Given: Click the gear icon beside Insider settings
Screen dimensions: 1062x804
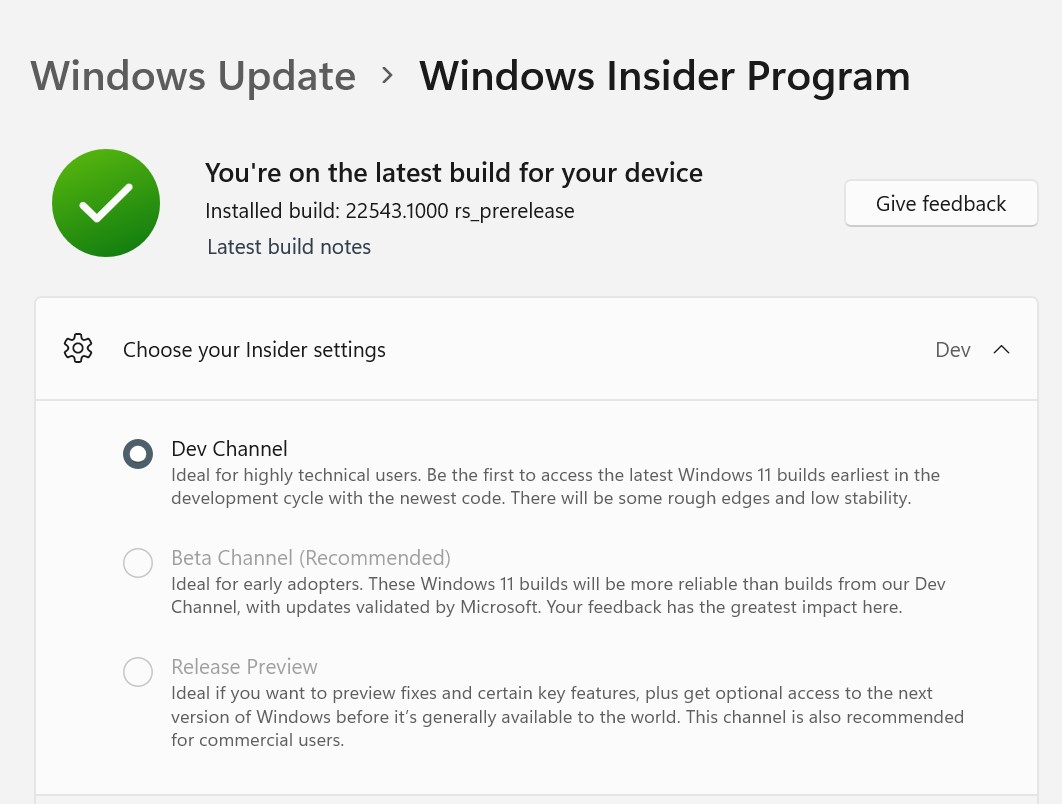Looking at the screenshot, I should pyautogui.click(x=78, y=348).
